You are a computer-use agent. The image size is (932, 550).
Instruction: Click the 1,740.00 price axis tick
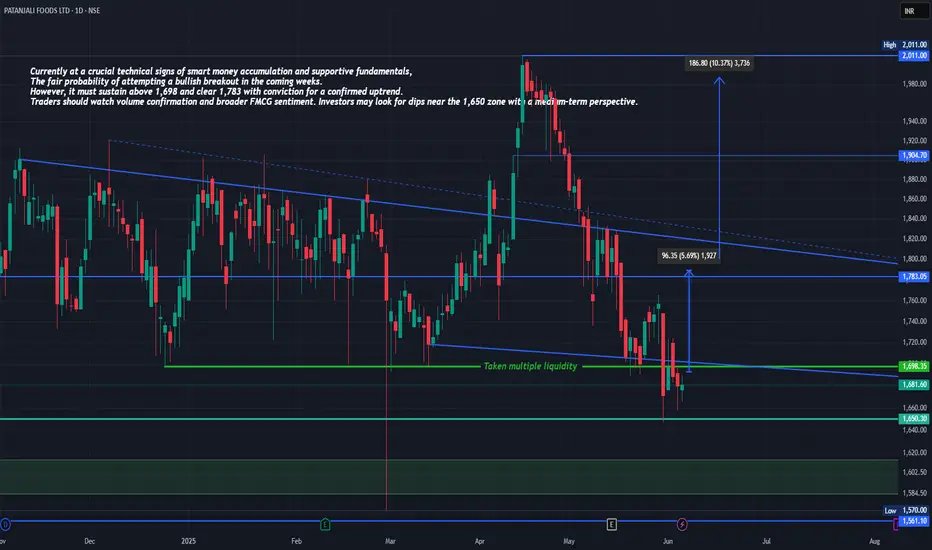click(914, 321)
